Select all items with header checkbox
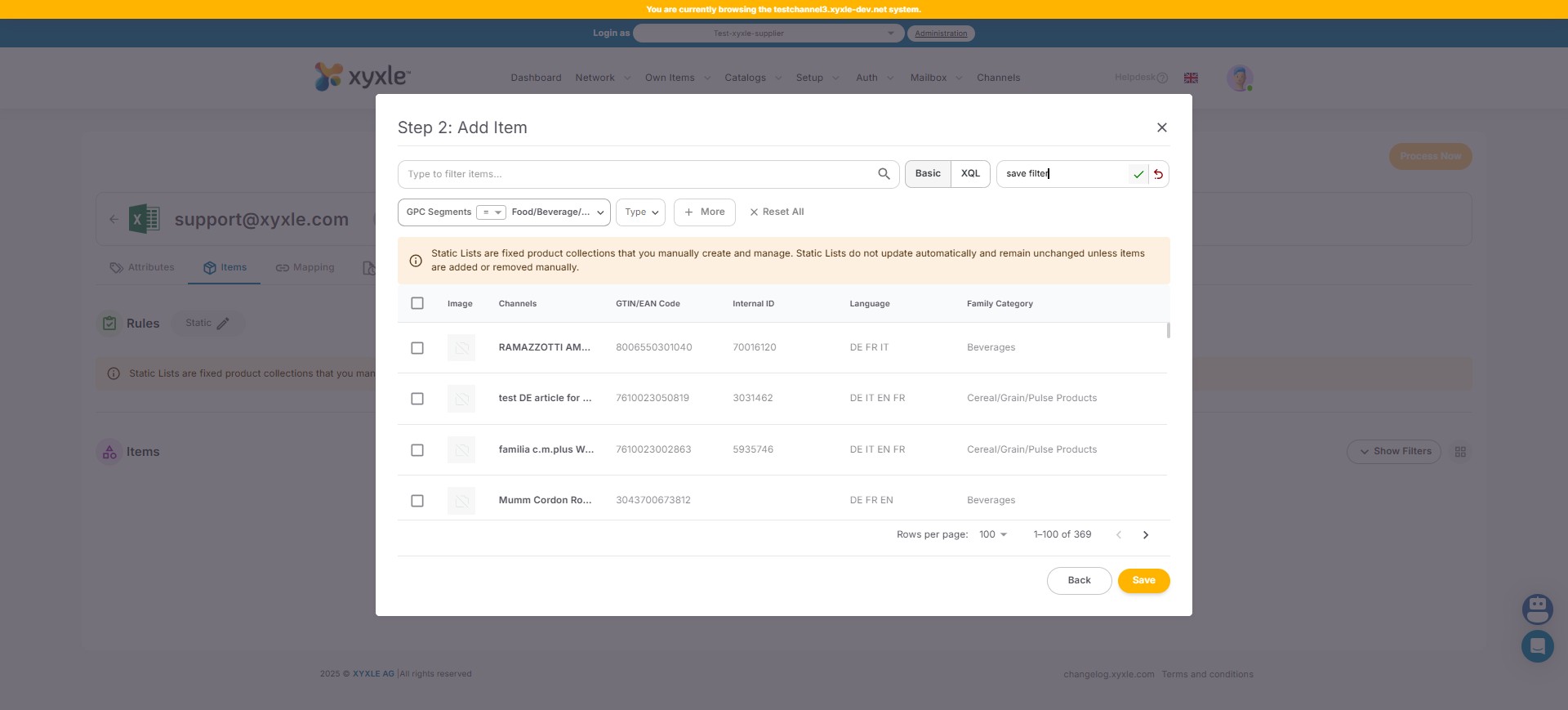This screenshot has height=710, width=1568. click(417, 303)
